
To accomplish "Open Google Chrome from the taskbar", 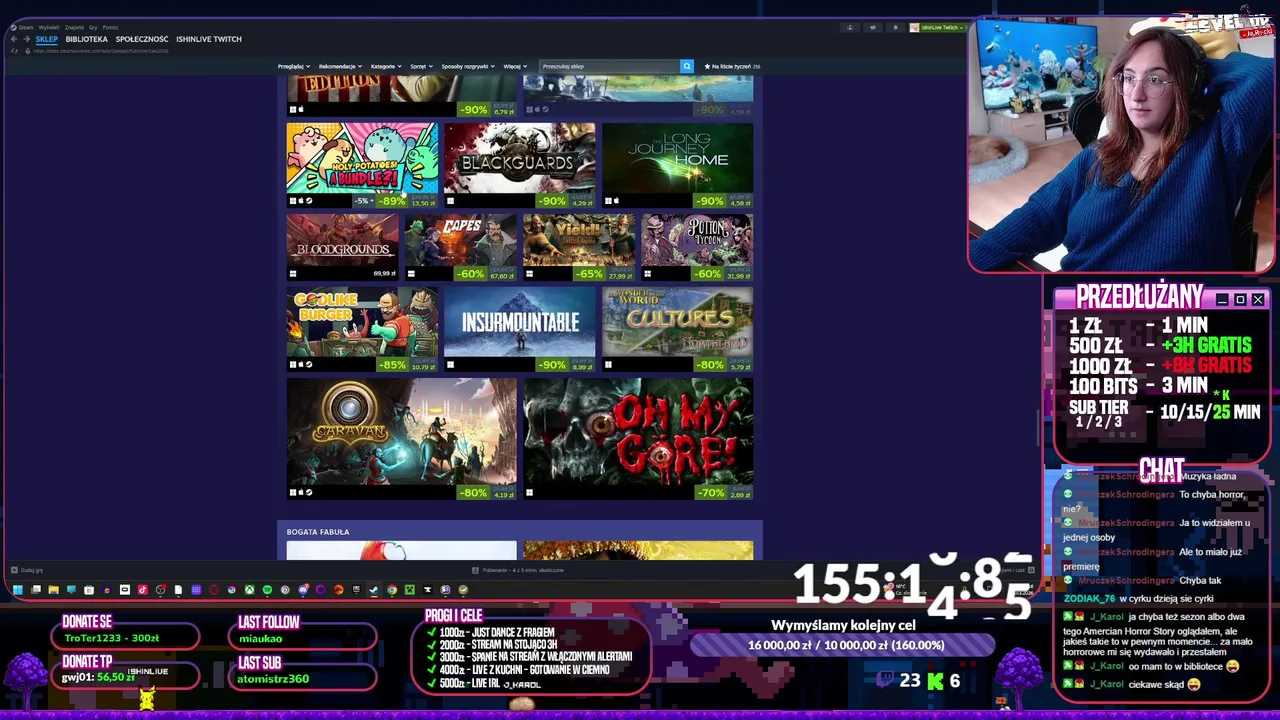I will tap(392, 590).
